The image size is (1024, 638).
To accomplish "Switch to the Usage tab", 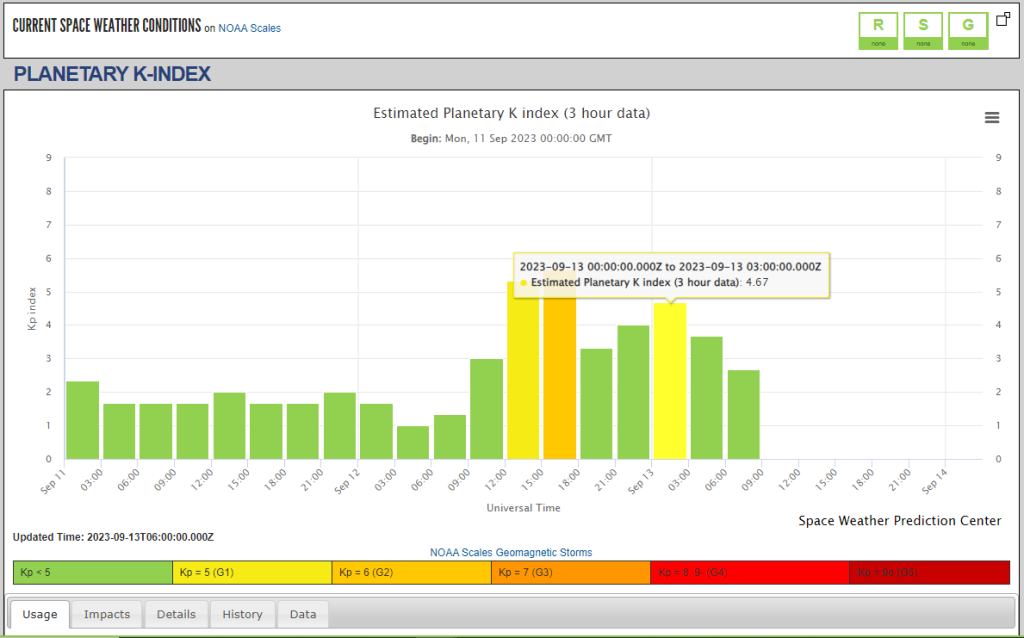I will click(x=40, y=614).
